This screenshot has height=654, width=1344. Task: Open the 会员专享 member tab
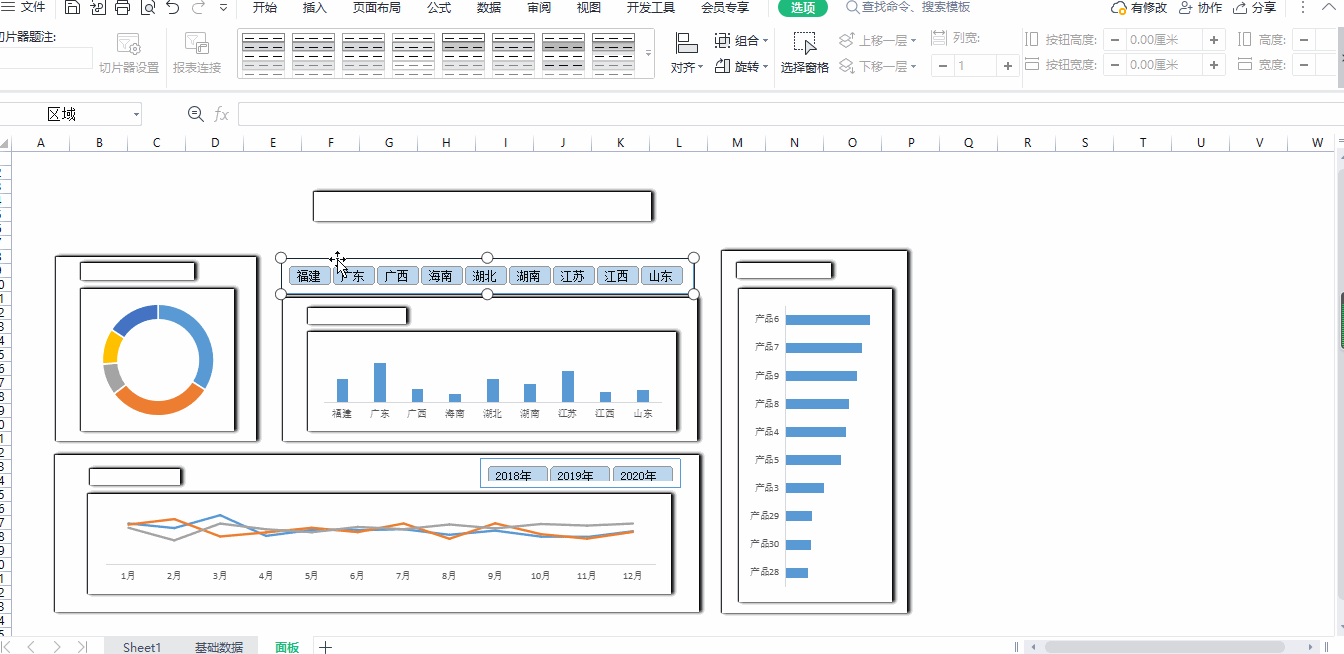pos(725,8)
